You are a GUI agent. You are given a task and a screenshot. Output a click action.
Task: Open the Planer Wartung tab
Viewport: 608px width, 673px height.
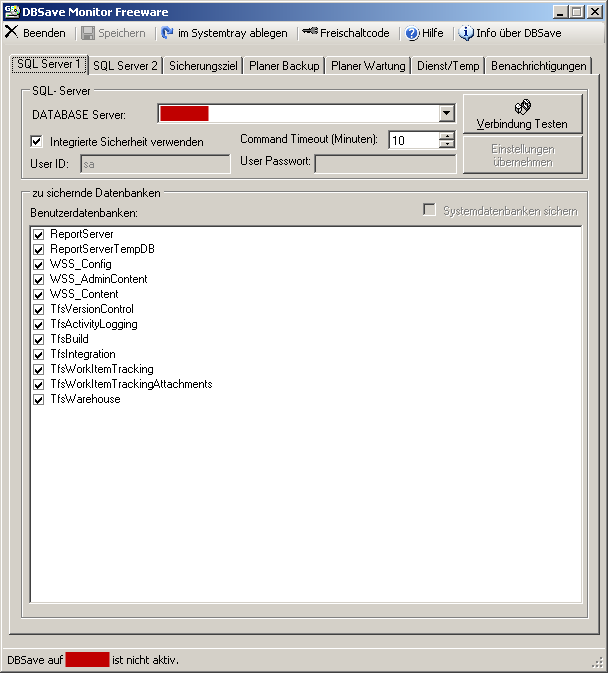coord(368,66)
